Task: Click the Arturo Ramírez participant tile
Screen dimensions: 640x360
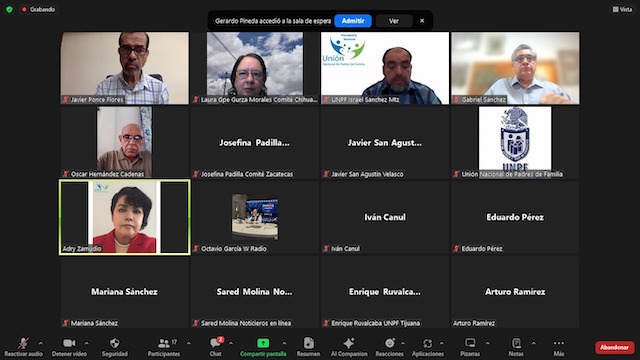Action: click(x=515, y=292)
